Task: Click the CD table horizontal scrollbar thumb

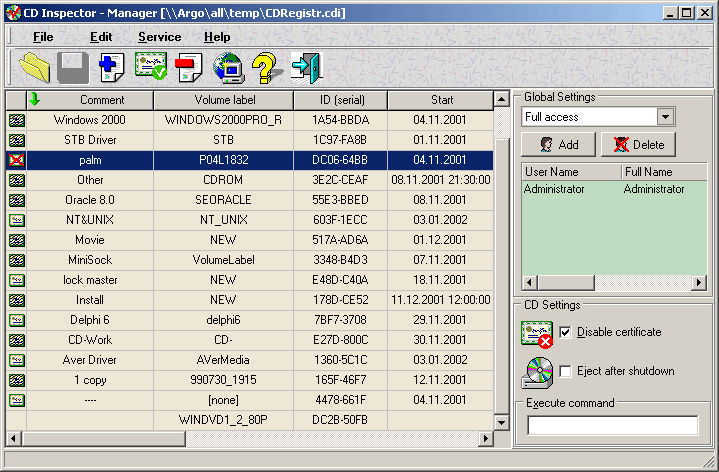Action: pos(104,439)
